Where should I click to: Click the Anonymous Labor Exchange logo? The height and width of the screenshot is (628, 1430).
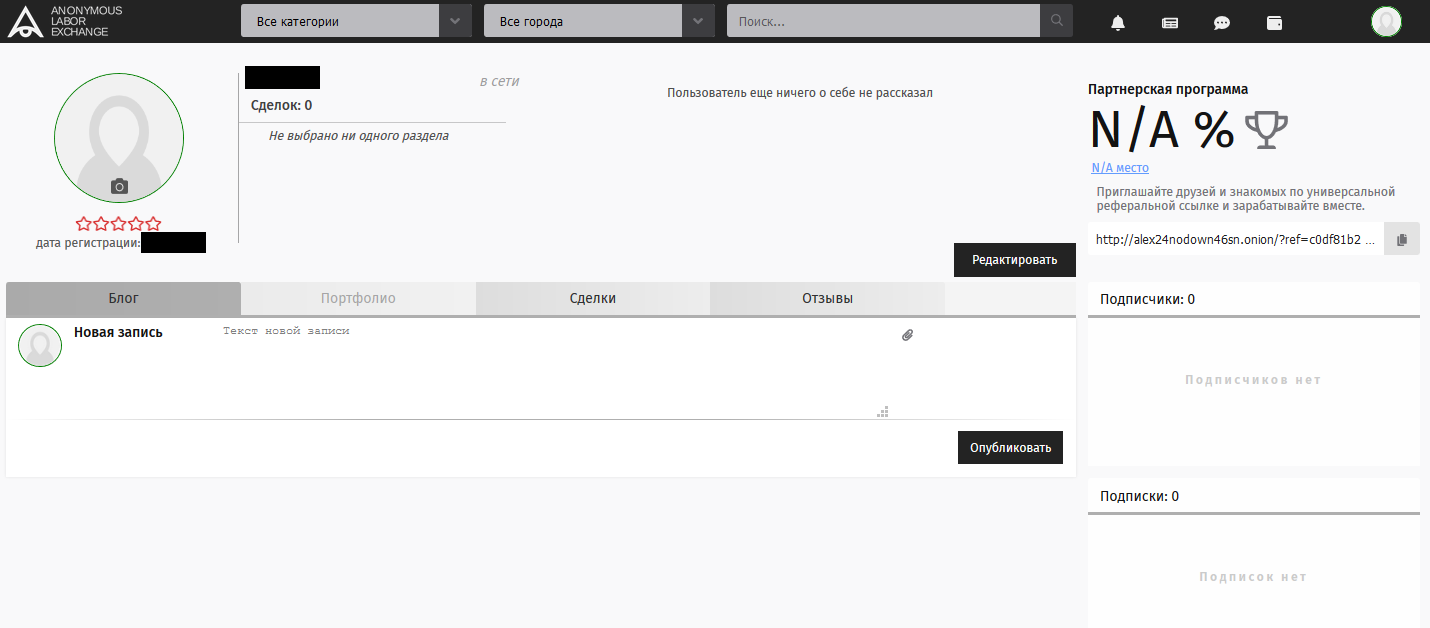[65, 21]
